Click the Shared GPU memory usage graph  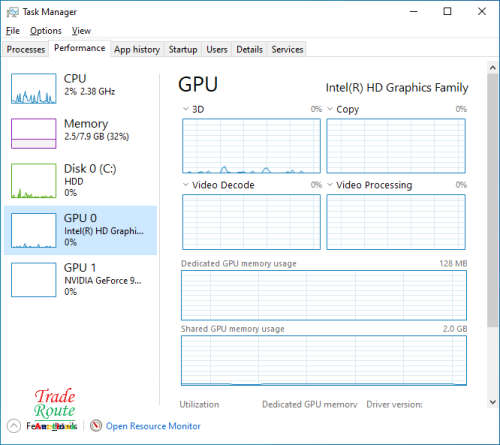[x=324, y=361]
